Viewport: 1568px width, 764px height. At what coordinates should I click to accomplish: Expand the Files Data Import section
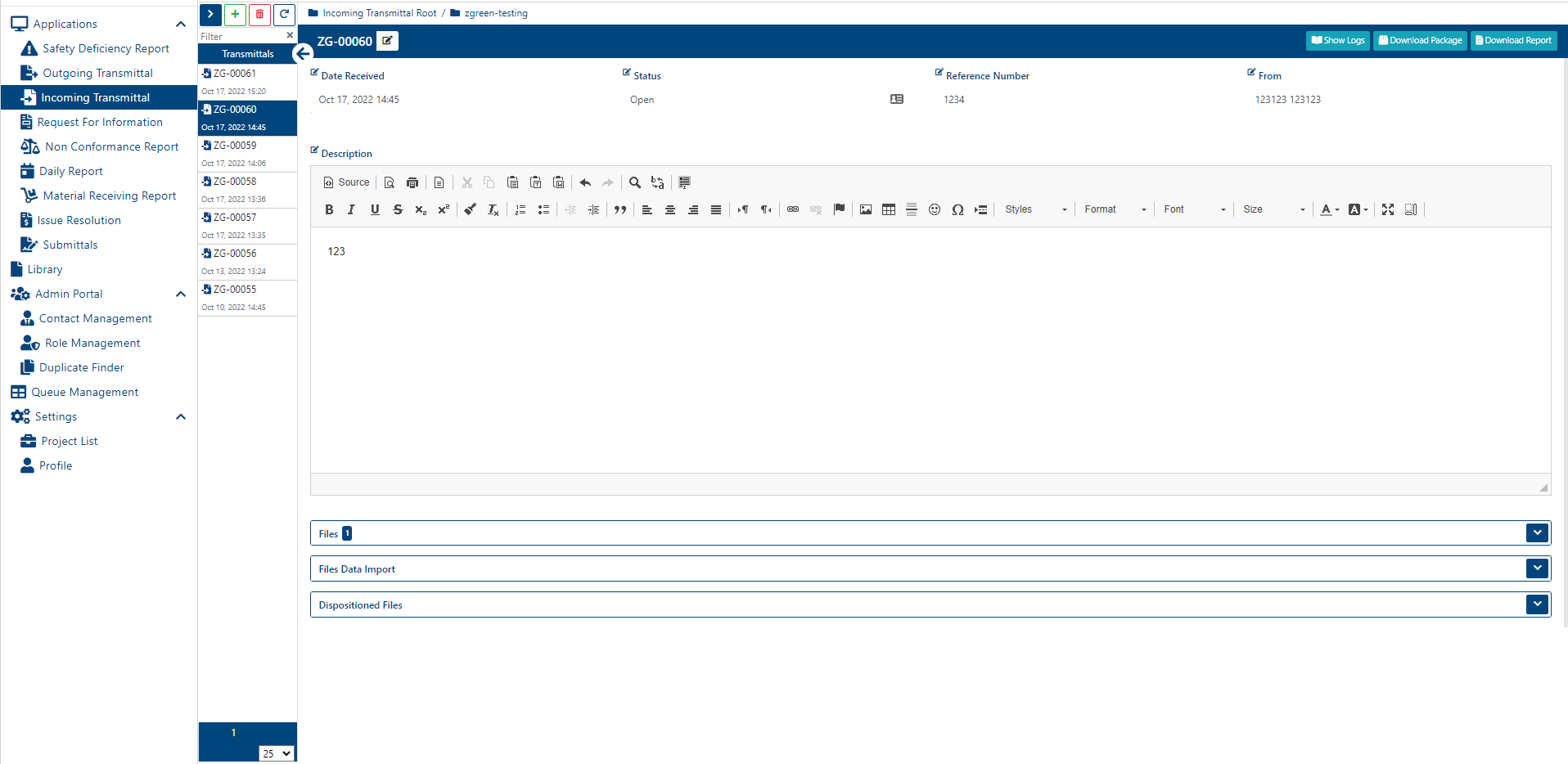tap(1537, 569)
